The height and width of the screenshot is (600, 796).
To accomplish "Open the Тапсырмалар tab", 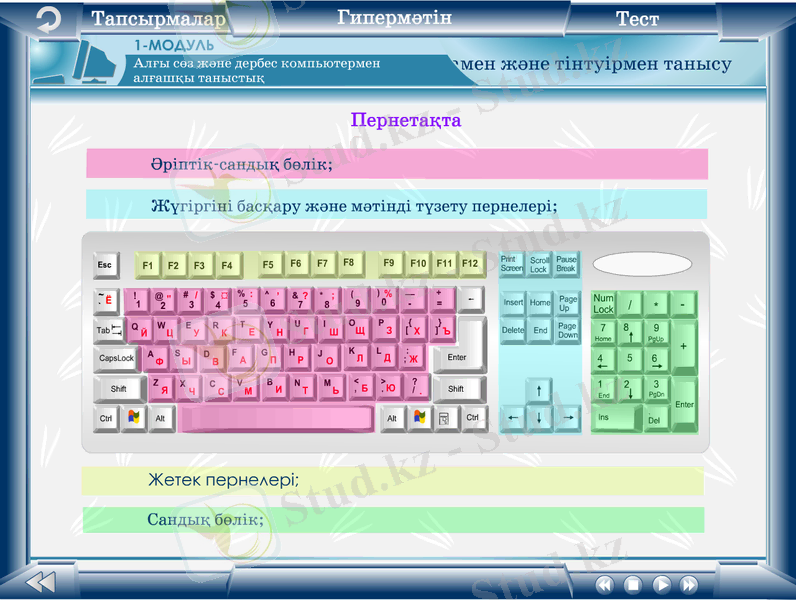I will (158, 19).
